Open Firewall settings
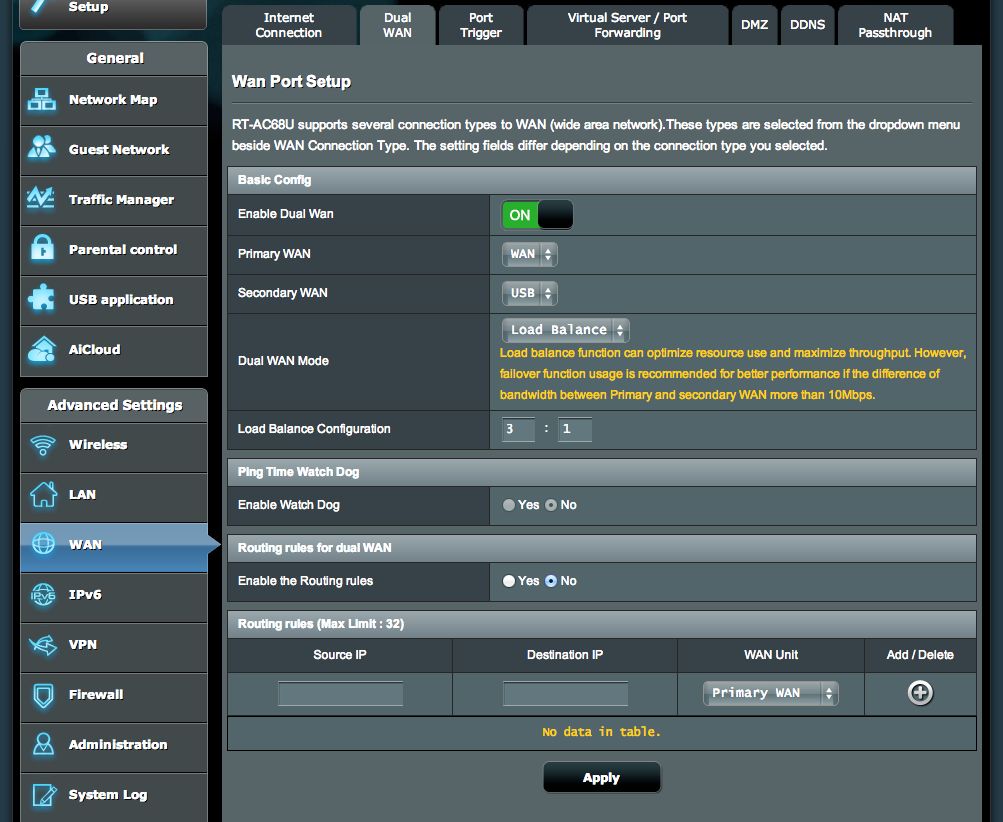This screenshot has width=1003, height=822. coord(114,697)
